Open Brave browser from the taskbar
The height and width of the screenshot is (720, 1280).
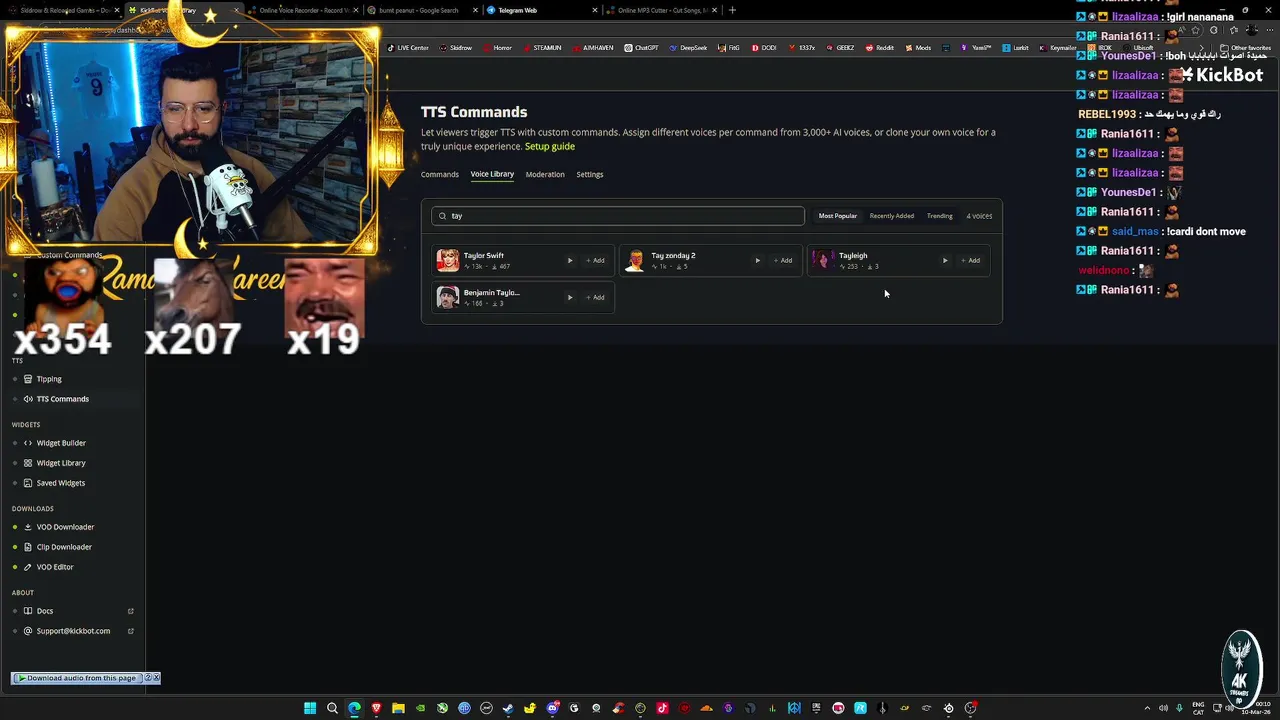coord(376,708)
